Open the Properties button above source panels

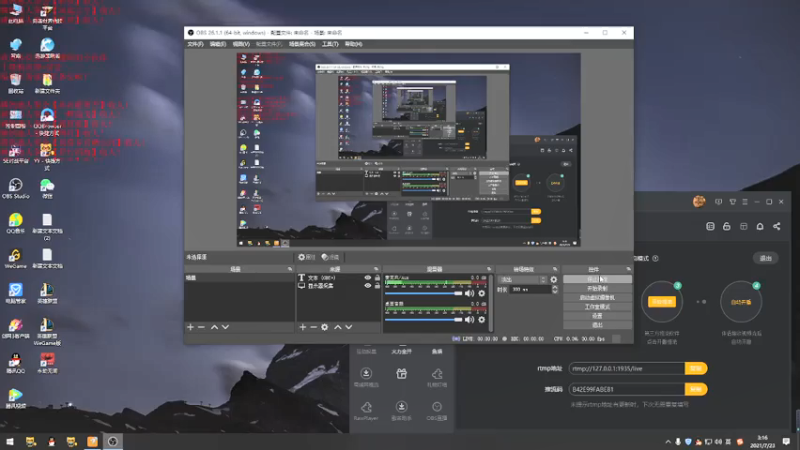[x=307, y=257]
